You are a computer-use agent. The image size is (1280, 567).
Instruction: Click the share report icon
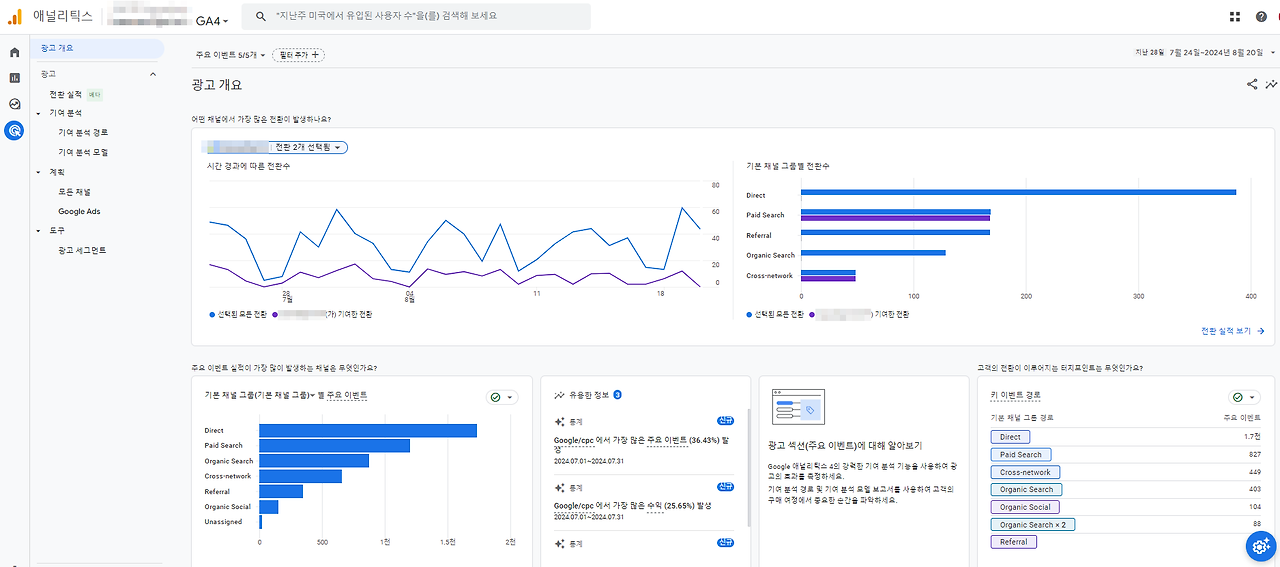(1252, 85)
